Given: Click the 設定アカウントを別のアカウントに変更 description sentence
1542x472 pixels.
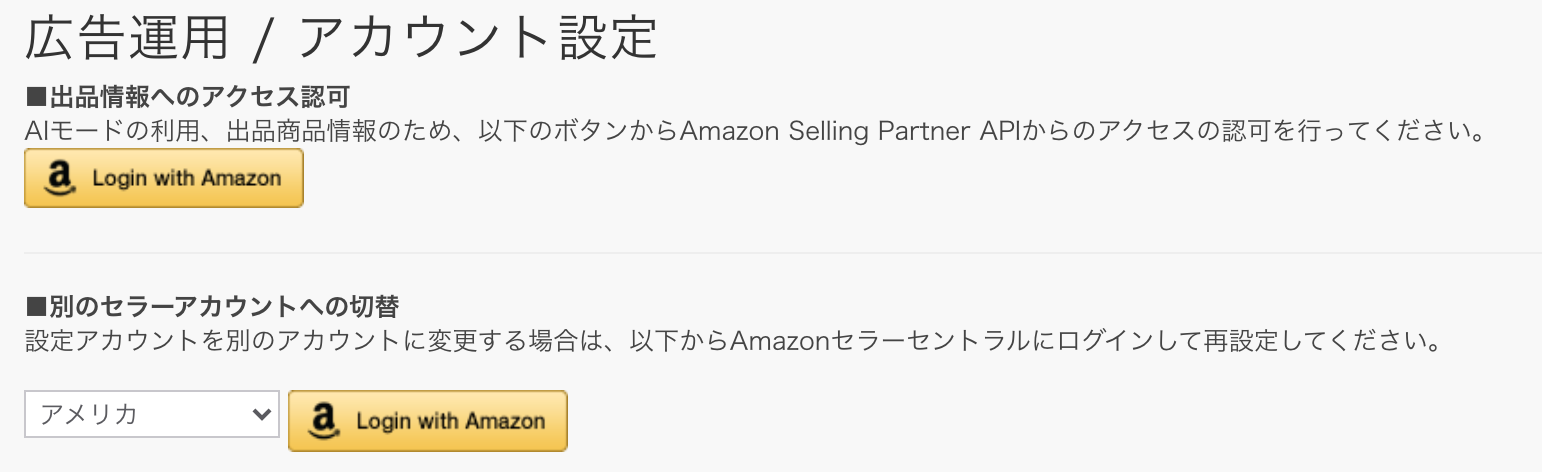Looking at the screenshot, I should pos(732,342).
